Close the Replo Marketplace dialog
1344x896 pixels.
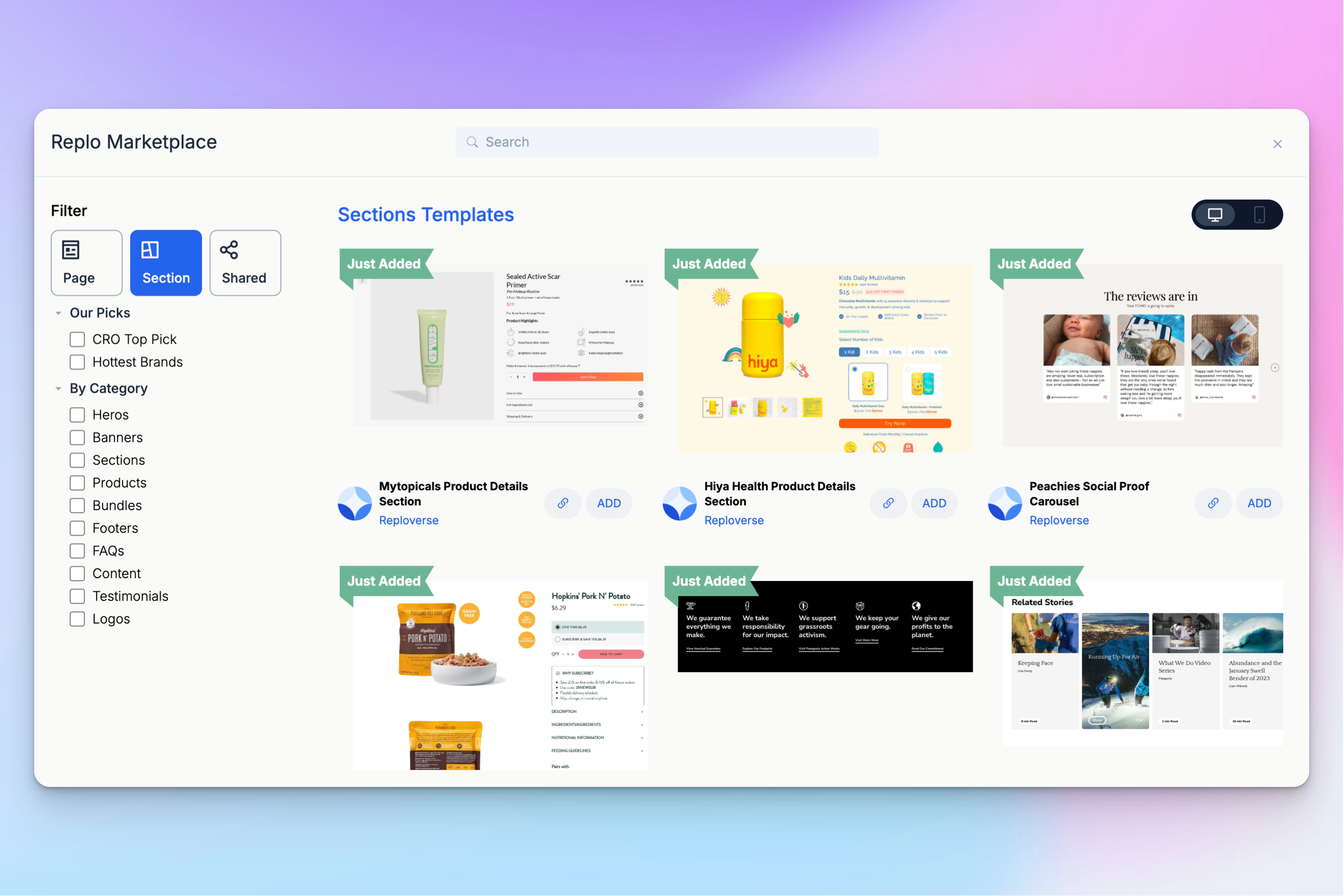[1277, 144]
